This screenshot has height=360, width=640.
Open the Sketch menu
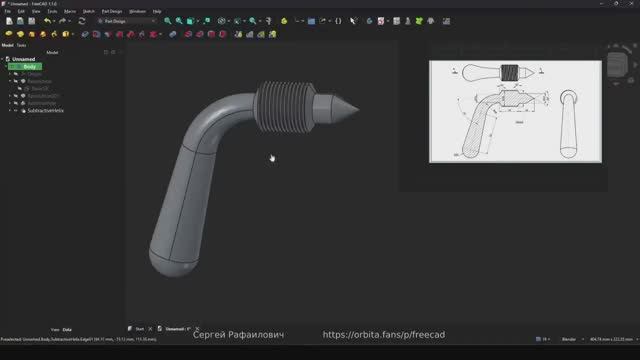tap(89, 11)
